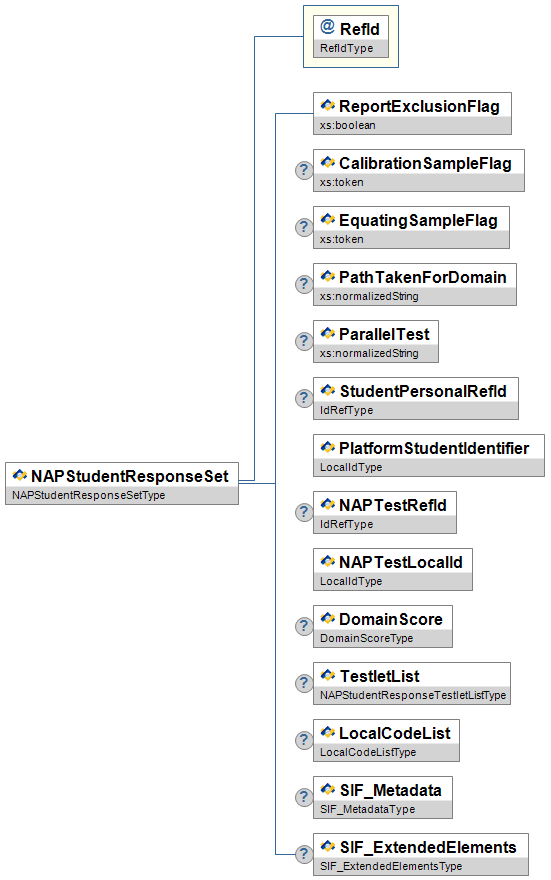Click the question mark icon next to EquatingSampleFlag
Image resolution: width=551 pixels, height=880 pixels.
click(x=304, y=227)
